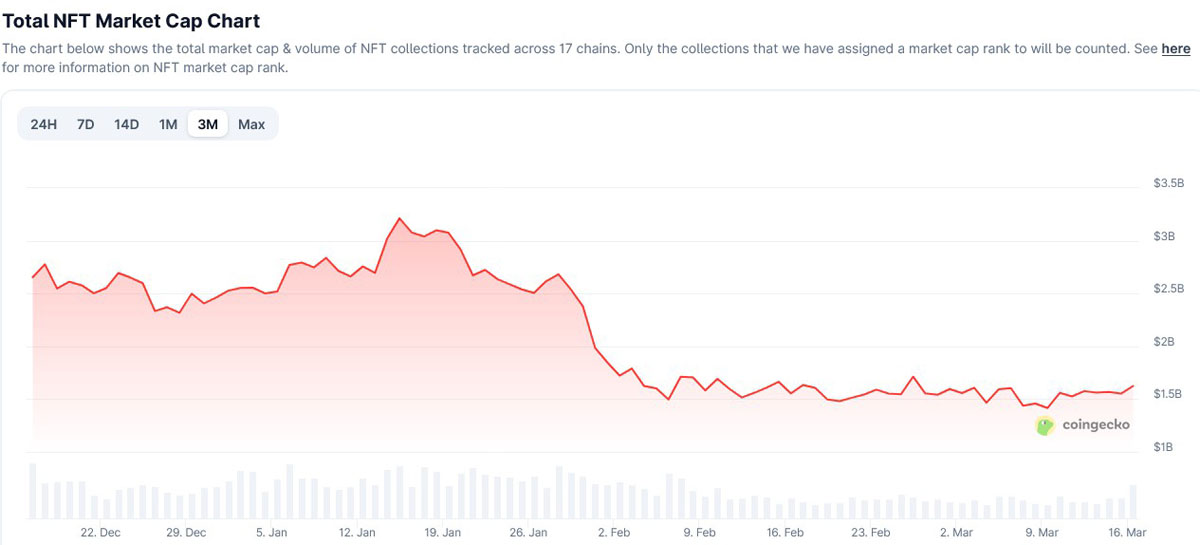Image resolution: width=1200 pixels, height=545 pixels.
Task: Click the CoinGecko gecko logo icon
Action: [1045, 425]
